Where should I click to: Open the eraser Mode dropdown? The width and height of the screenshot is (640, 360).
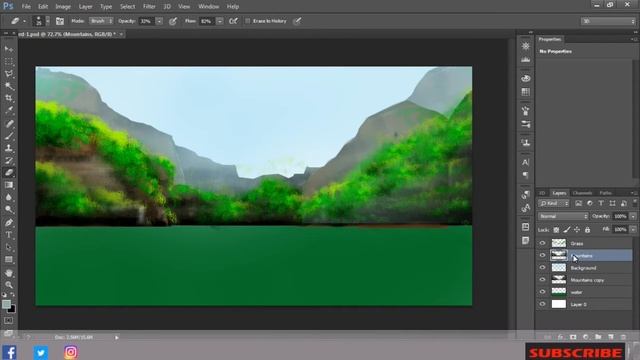click(101, 21)
